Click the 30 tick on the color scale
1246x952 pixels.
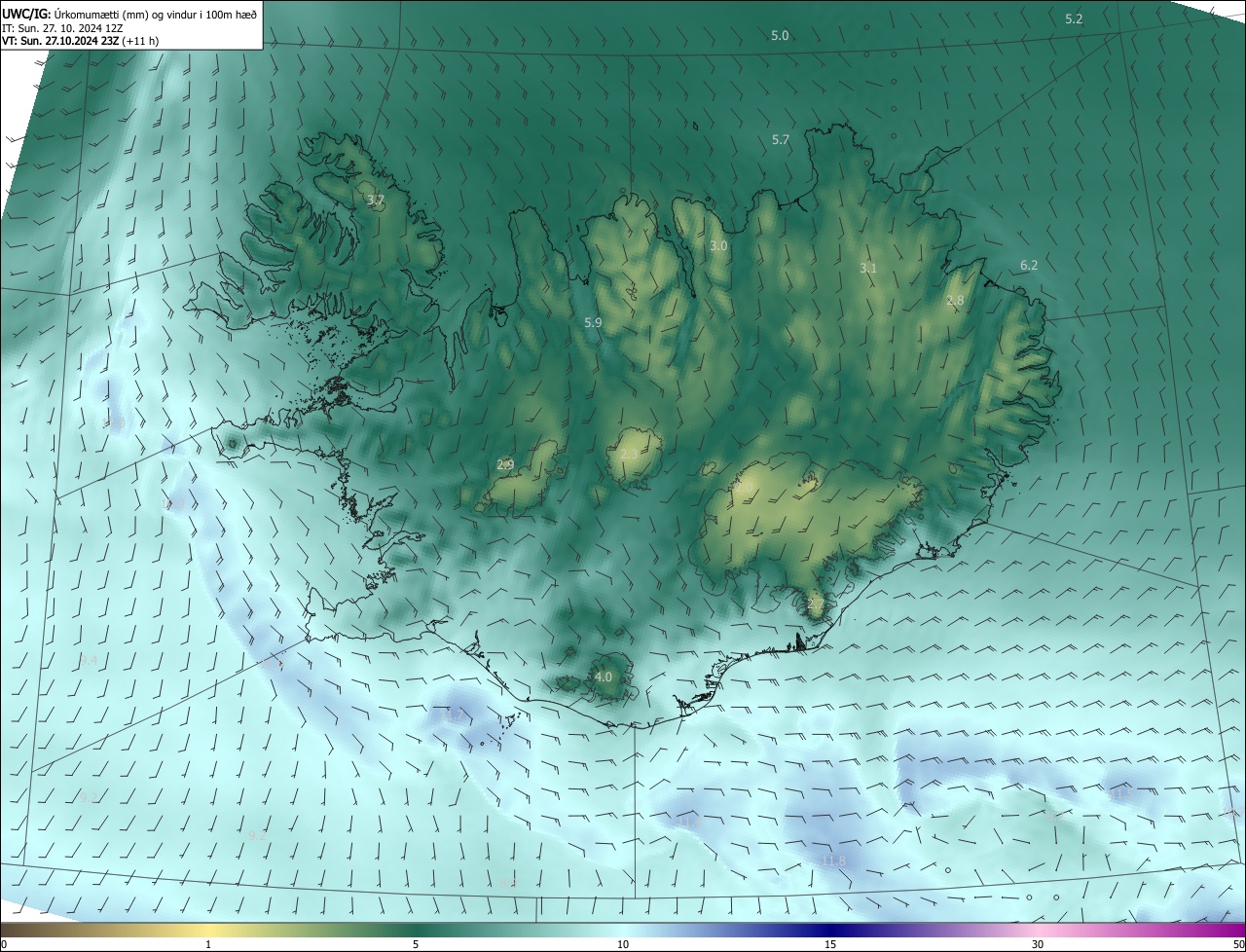1038,944
